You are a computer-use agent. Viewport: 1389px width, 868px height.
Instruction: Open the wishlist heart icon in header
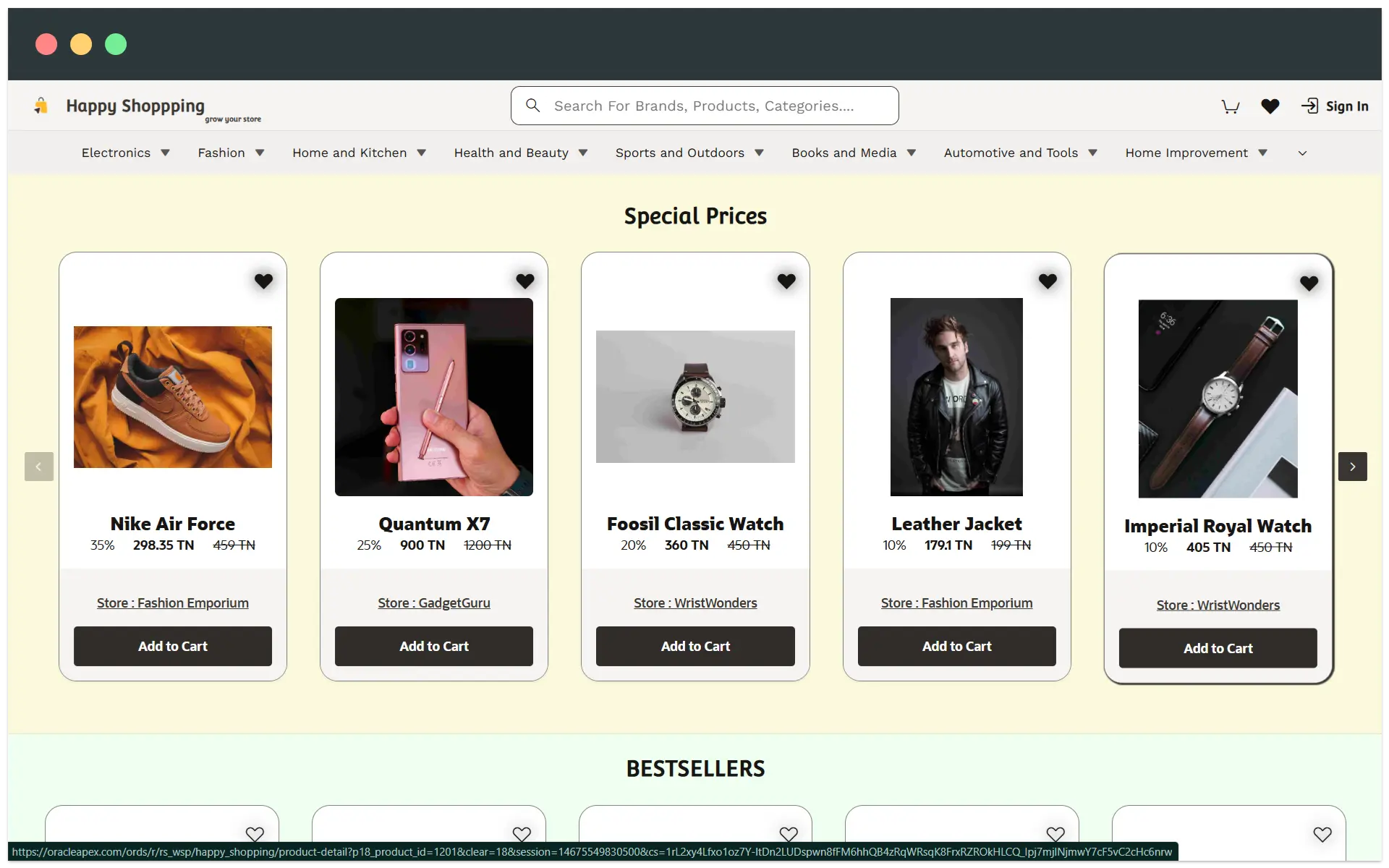[x=1270, y=106]
